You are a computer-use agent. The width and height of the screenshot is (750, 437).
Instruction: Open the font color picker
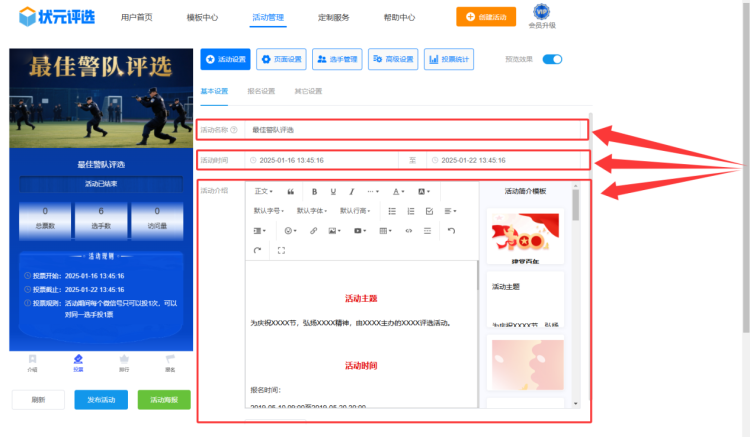(x=398, y=191)
